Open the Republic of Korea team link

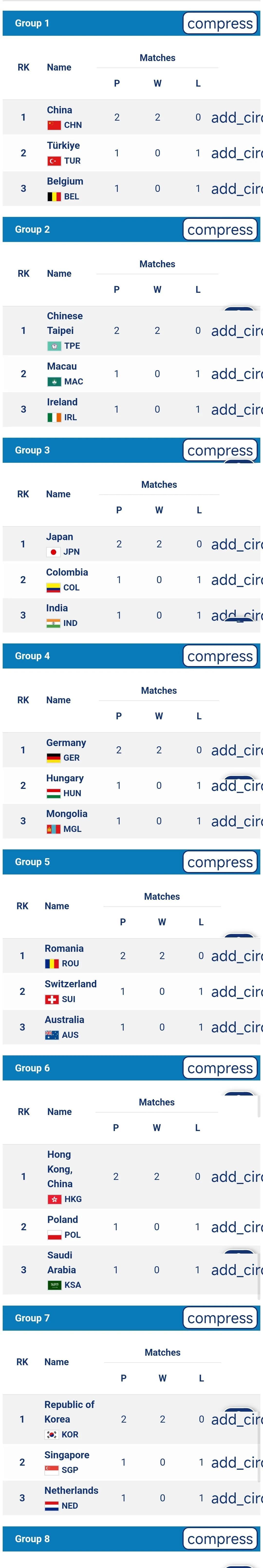[x=69, y=1412]
